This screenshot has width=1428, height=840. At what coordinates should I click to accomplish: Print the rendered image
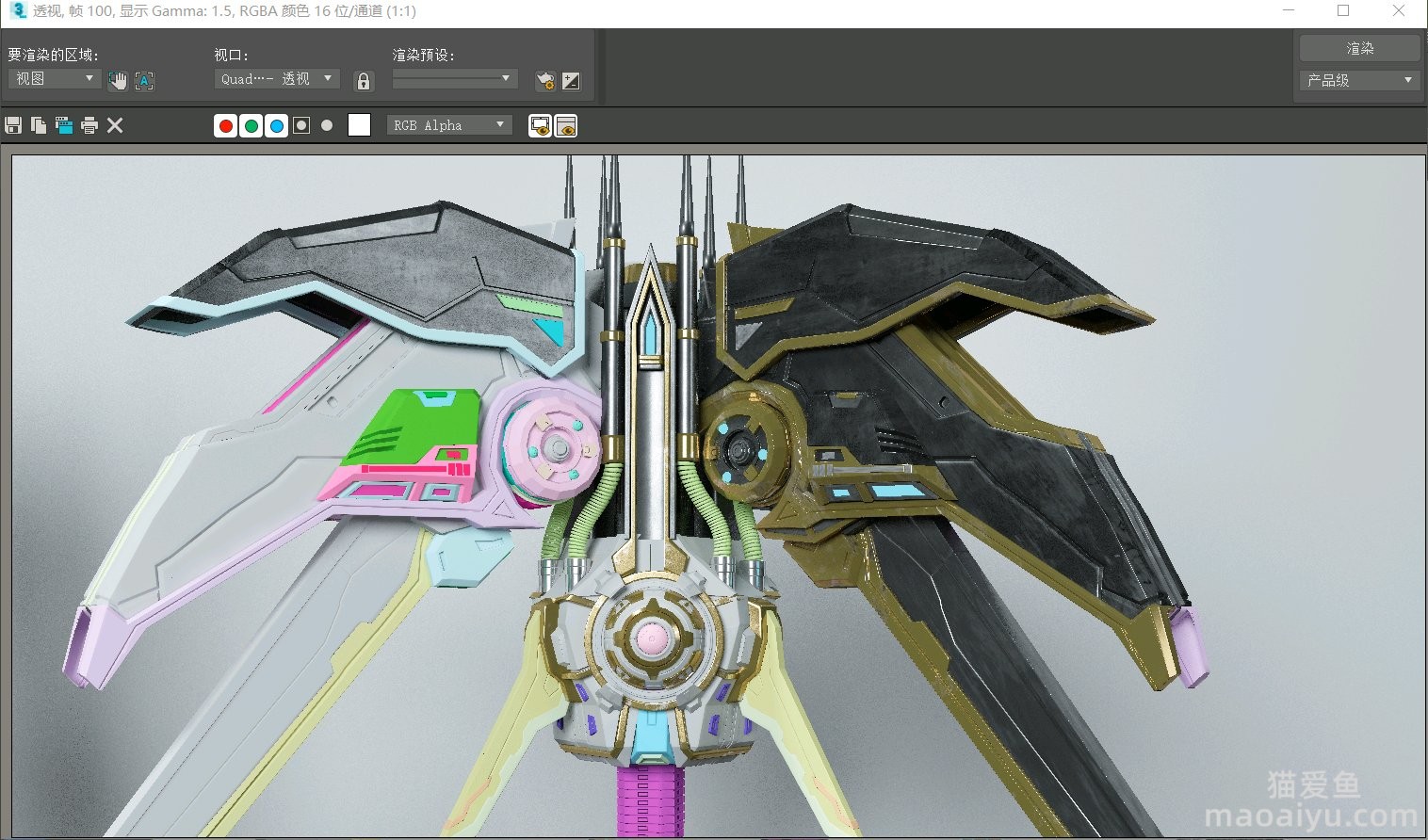[89, 125]
